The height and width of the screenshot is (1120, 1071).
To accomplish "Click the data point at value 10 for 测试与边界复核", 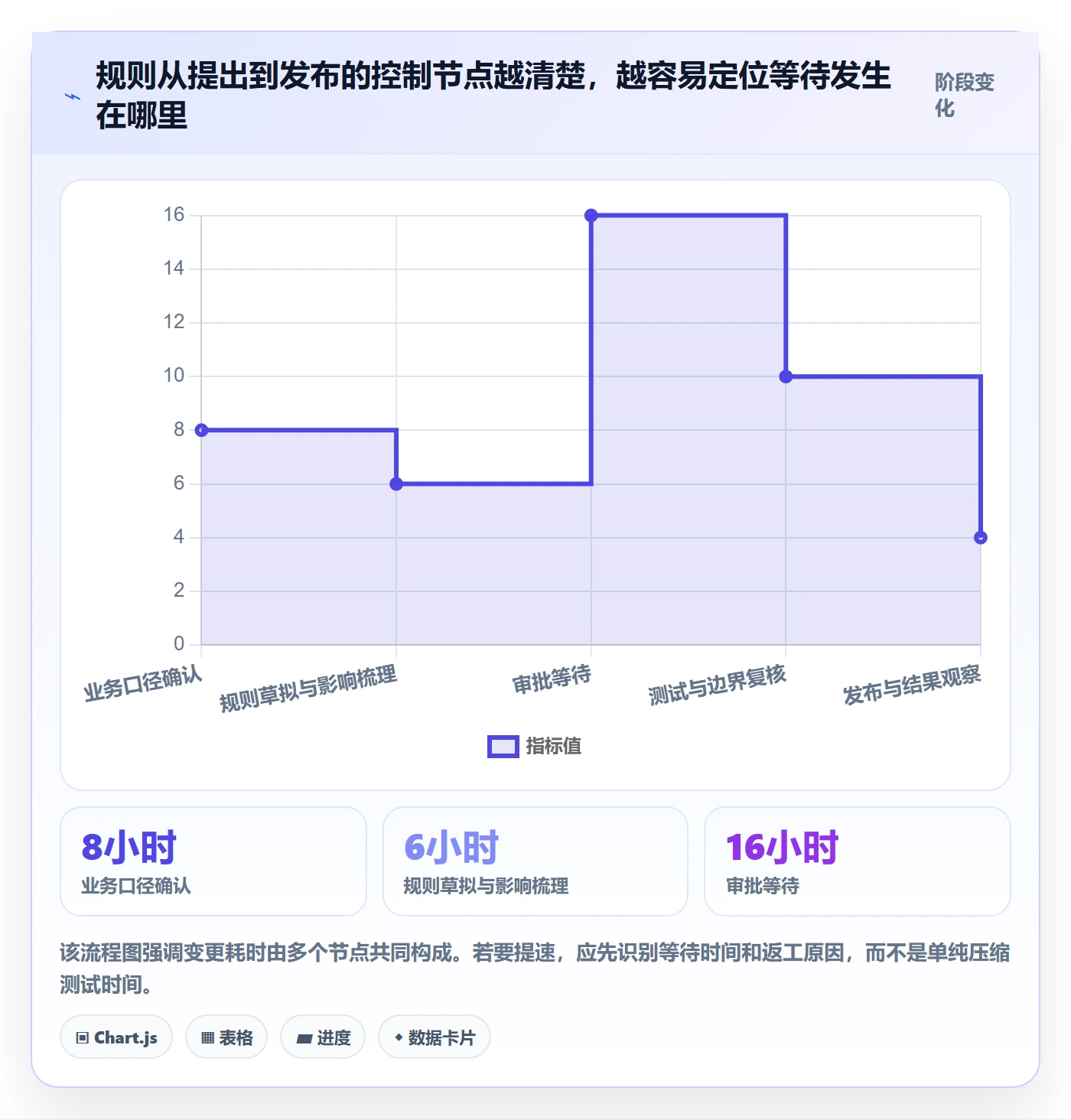I will [x=786, y=376].
